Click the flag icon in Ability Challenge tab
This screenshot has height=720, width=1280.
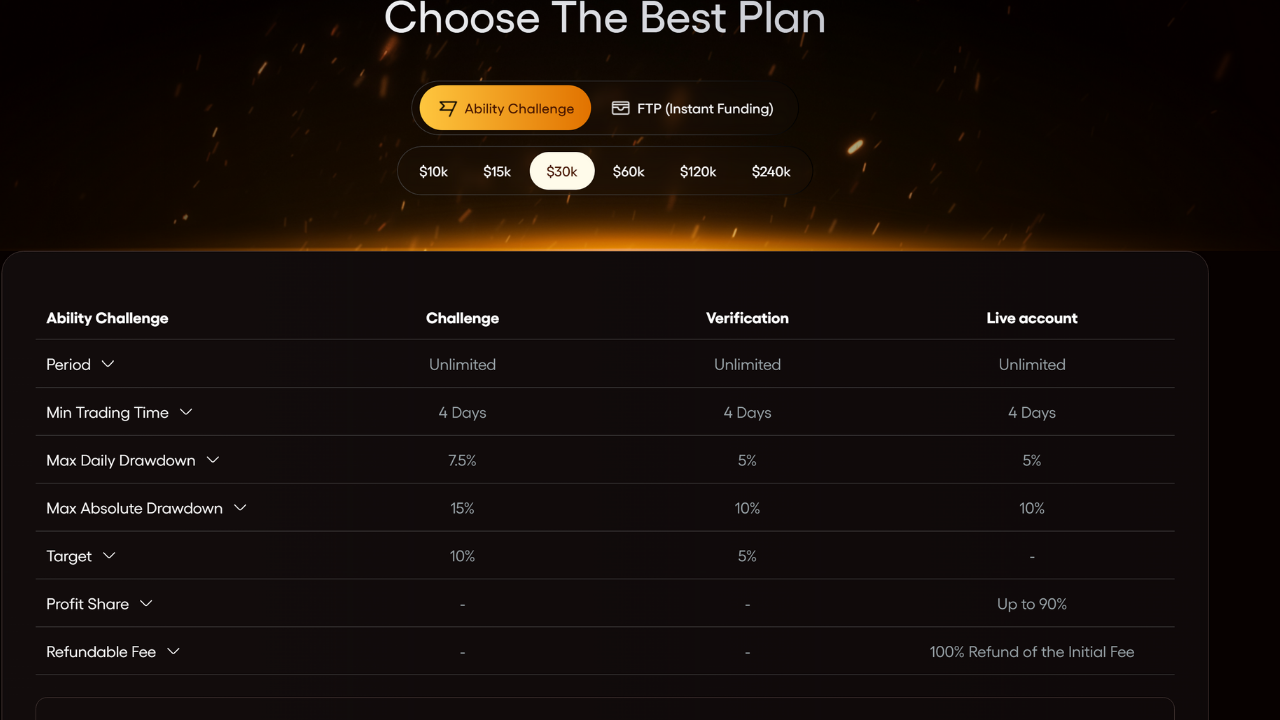[448, 108]
